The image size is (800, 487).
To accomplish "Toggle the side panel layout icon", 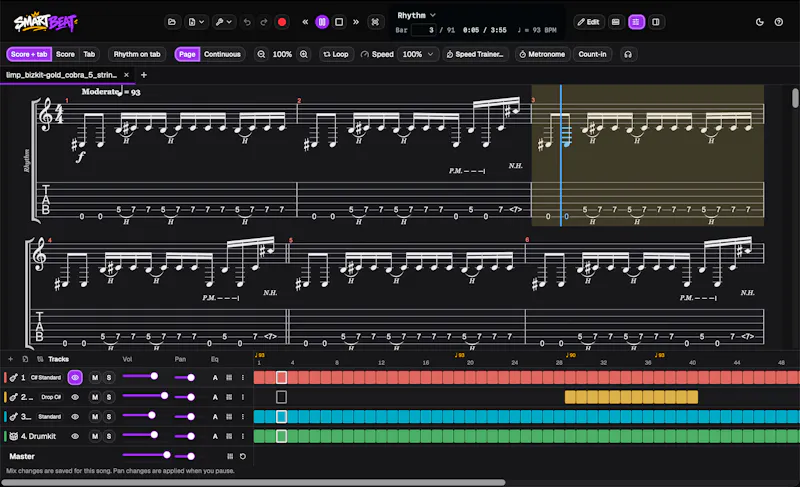I will [x=656, y=22].
